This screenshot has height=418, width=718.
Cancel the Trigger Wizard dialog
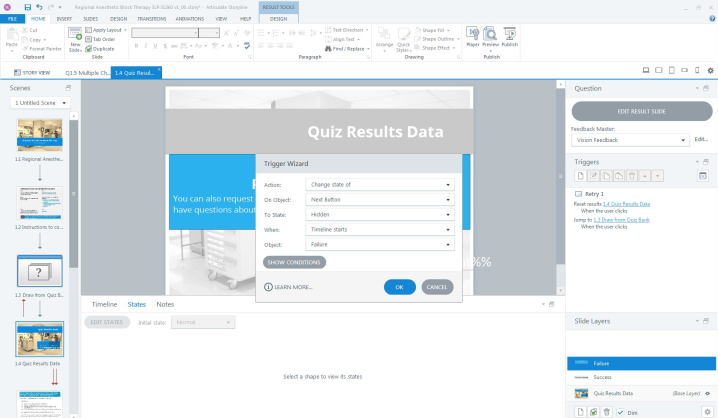pyautogui.click(x=437, y=287)
